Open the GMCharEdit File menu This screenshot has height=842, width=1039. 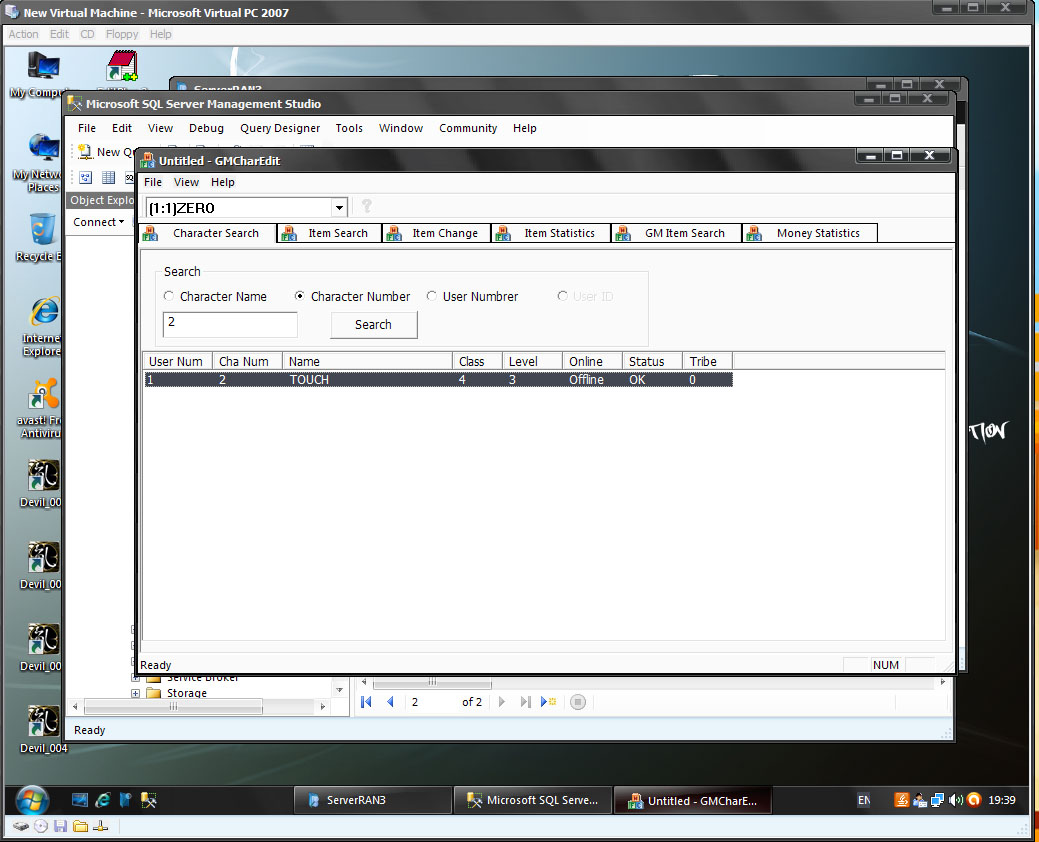coord(153,182)
